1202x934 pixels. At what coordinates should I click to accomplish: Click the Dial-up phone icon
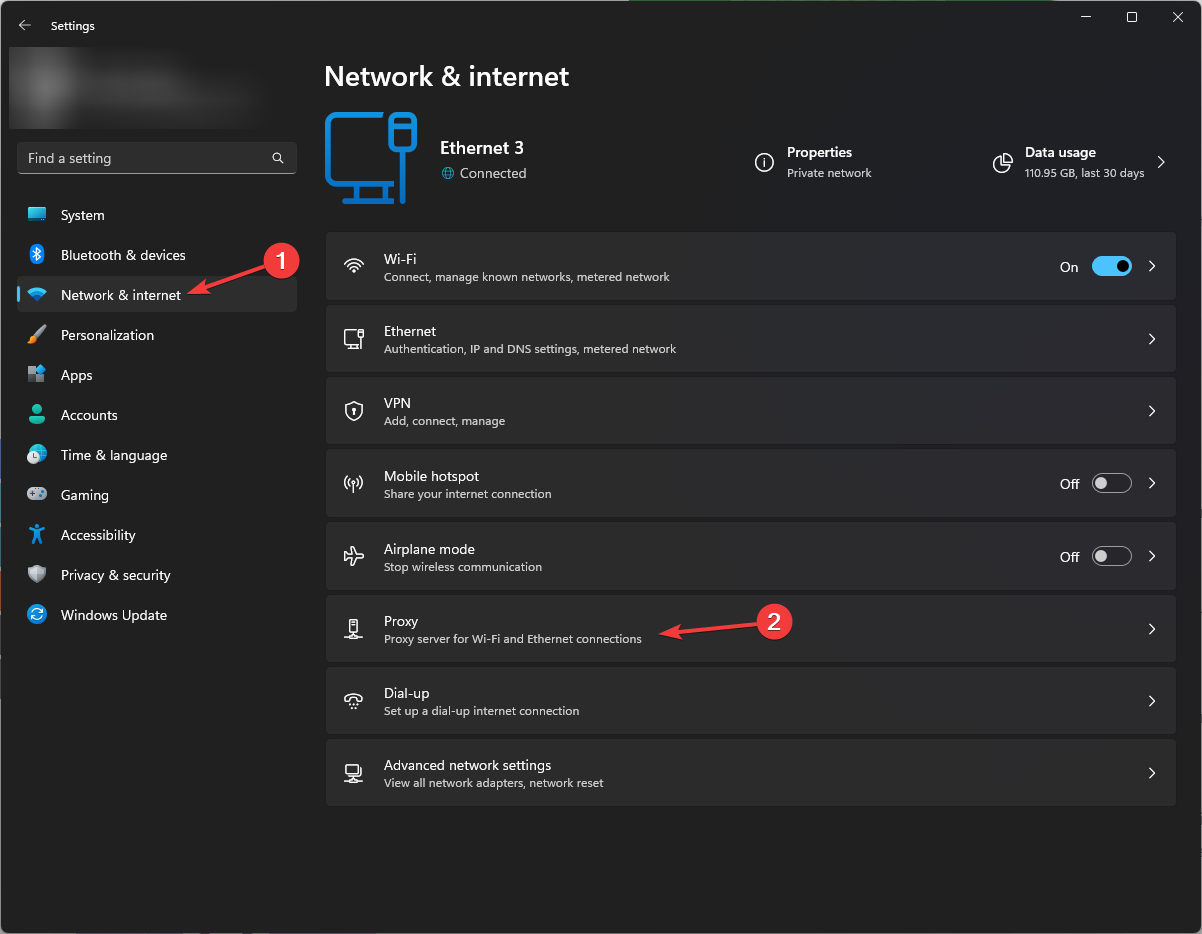(x=353, y=700)
